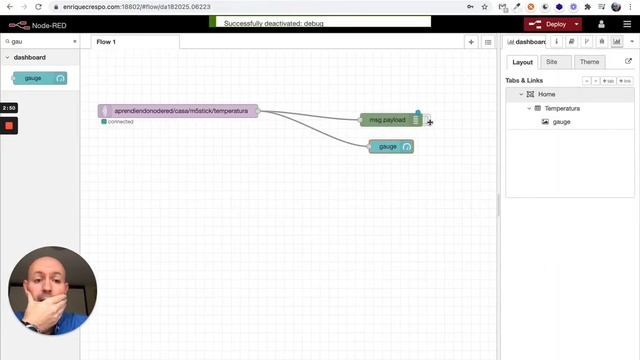The height and width of the screenshot is (360, 640).
Task: Open the saved passwords key icon
Action: point(470,7)
